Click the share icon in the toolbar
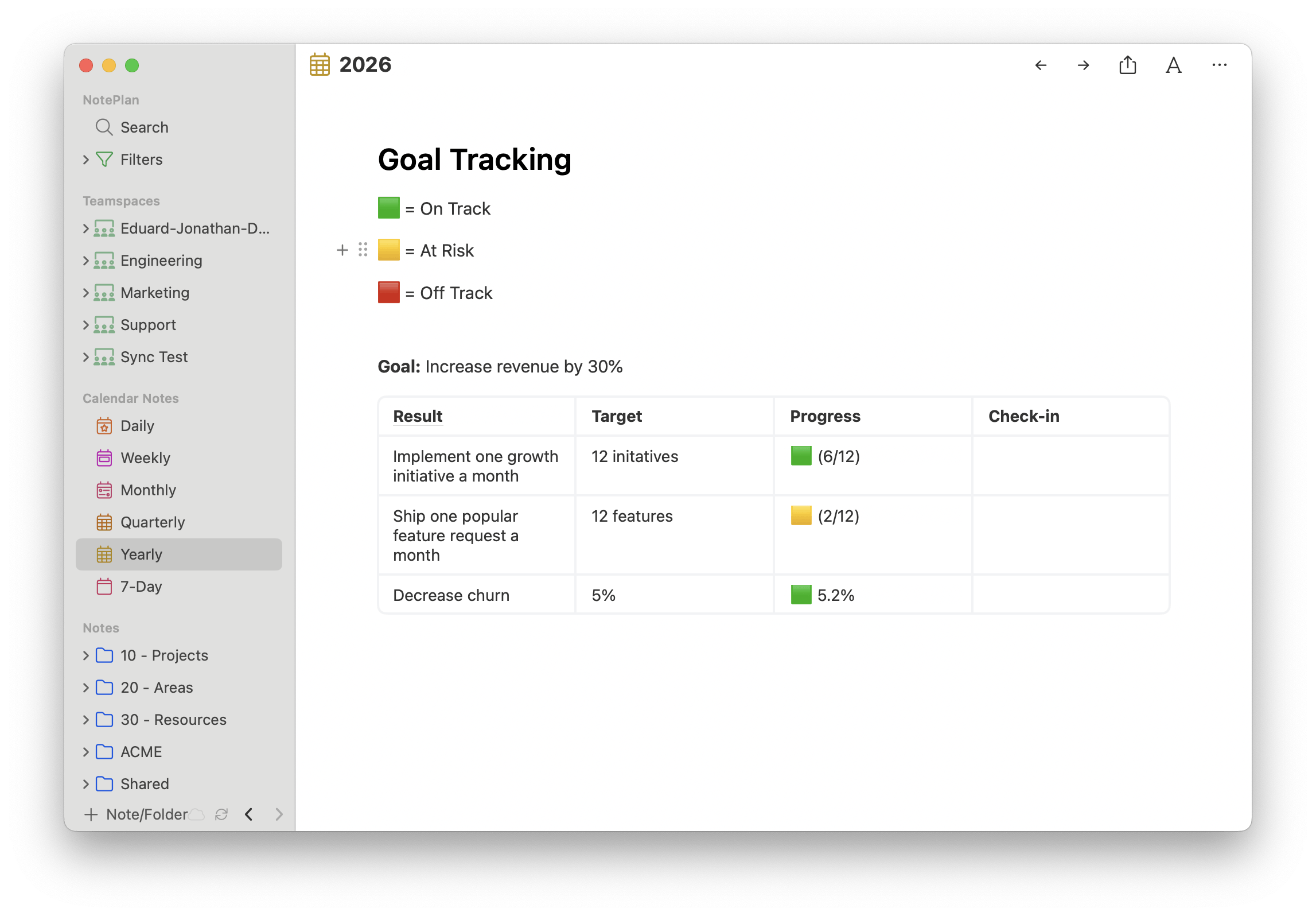Screen dimensions: 1316x916 click(1127, 65)
